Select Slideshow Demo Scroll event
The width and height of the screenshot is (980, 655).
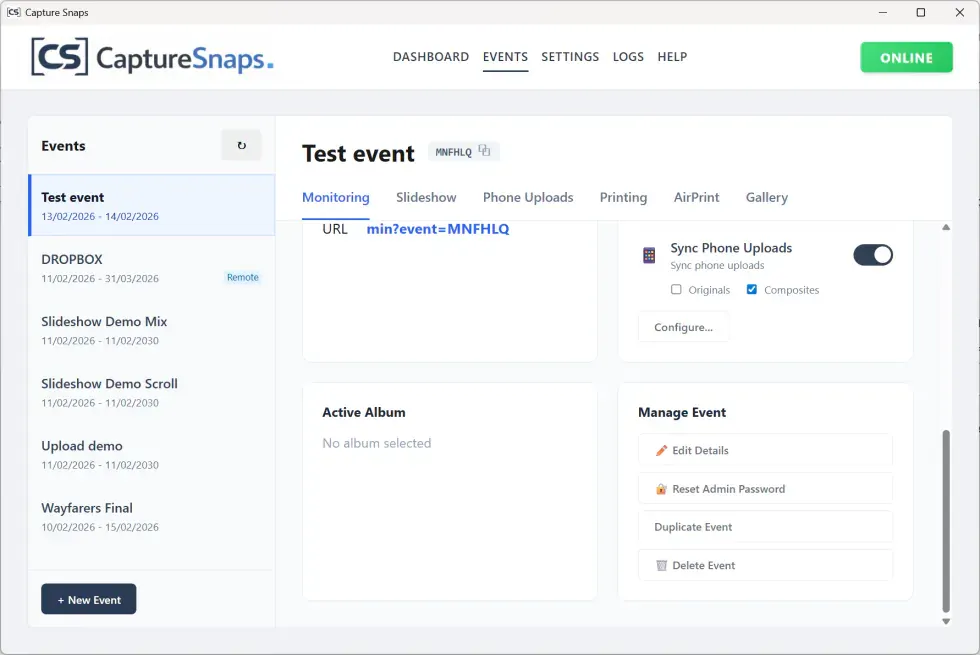151,392
